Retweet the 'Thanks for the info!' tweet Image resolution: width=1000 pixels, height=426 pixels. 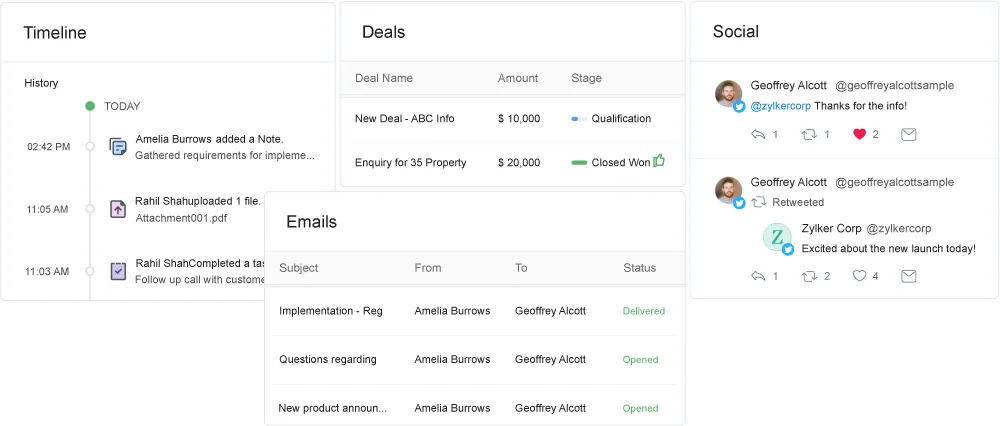pyautogui.click(x=810, y=134)
